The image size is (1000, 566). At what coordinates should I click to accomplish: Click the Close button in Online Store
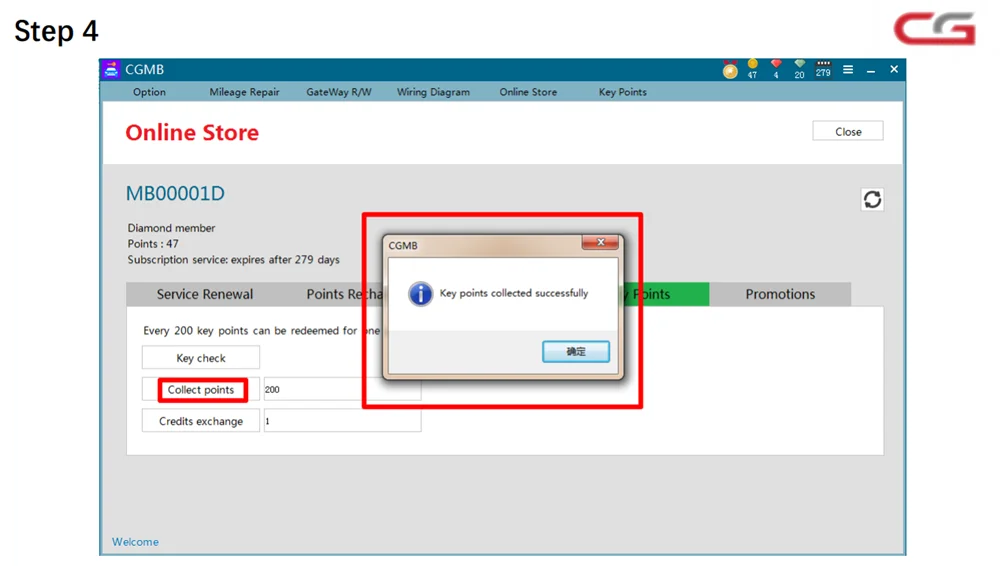pos(848,131)
